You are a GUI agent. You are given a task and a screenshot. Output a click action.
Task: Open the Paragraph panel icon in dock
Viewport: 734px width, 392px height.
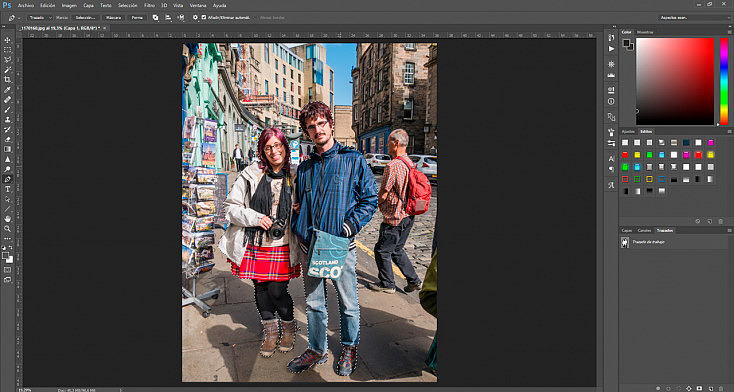[611, 169]
